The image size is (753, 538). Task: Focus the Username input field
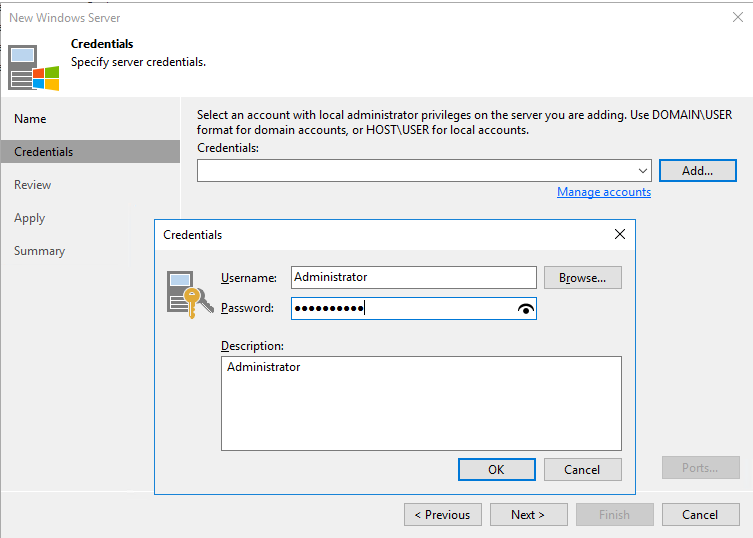413,277
